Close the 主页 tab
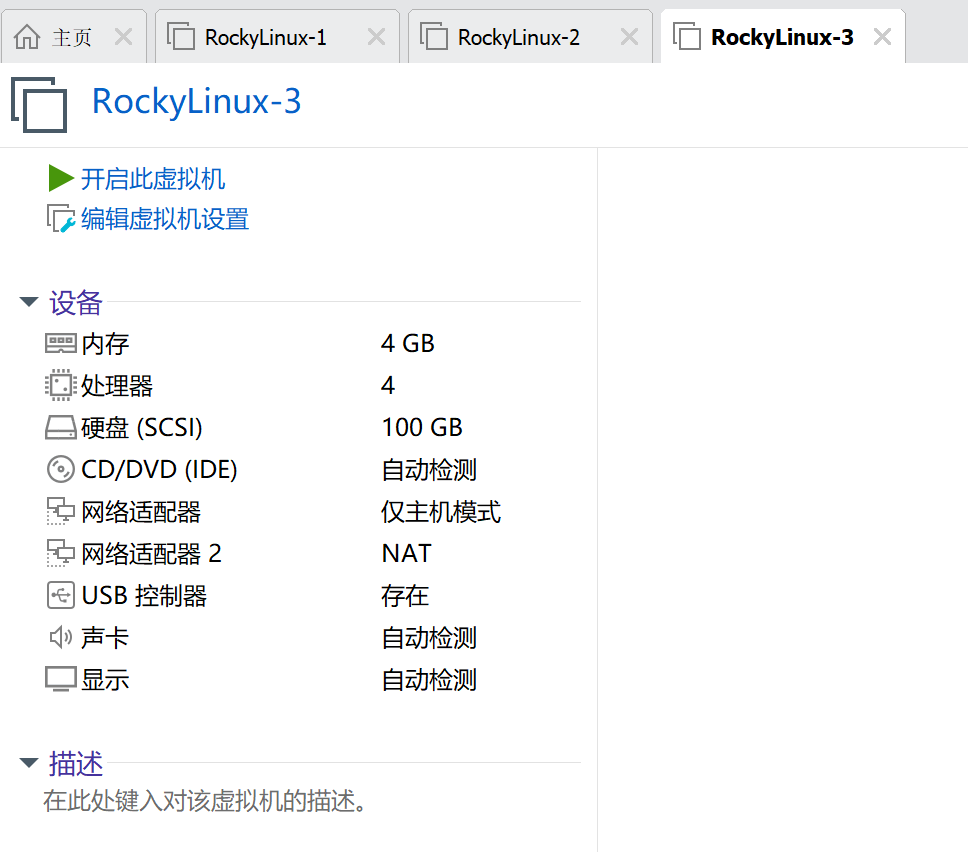 point(123,37)
